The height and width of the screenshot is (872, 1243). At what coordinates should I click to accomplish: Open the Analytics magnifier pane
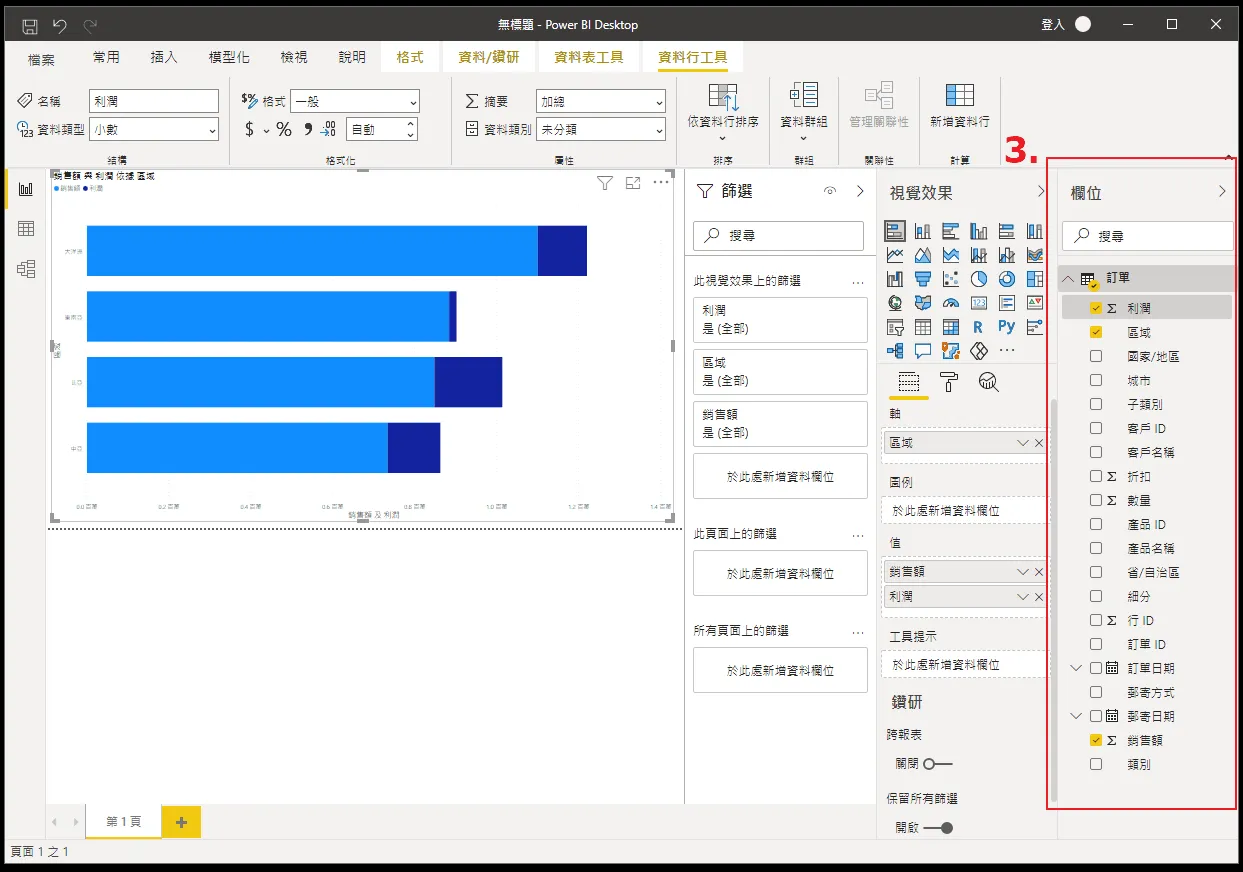click(989, 381)
